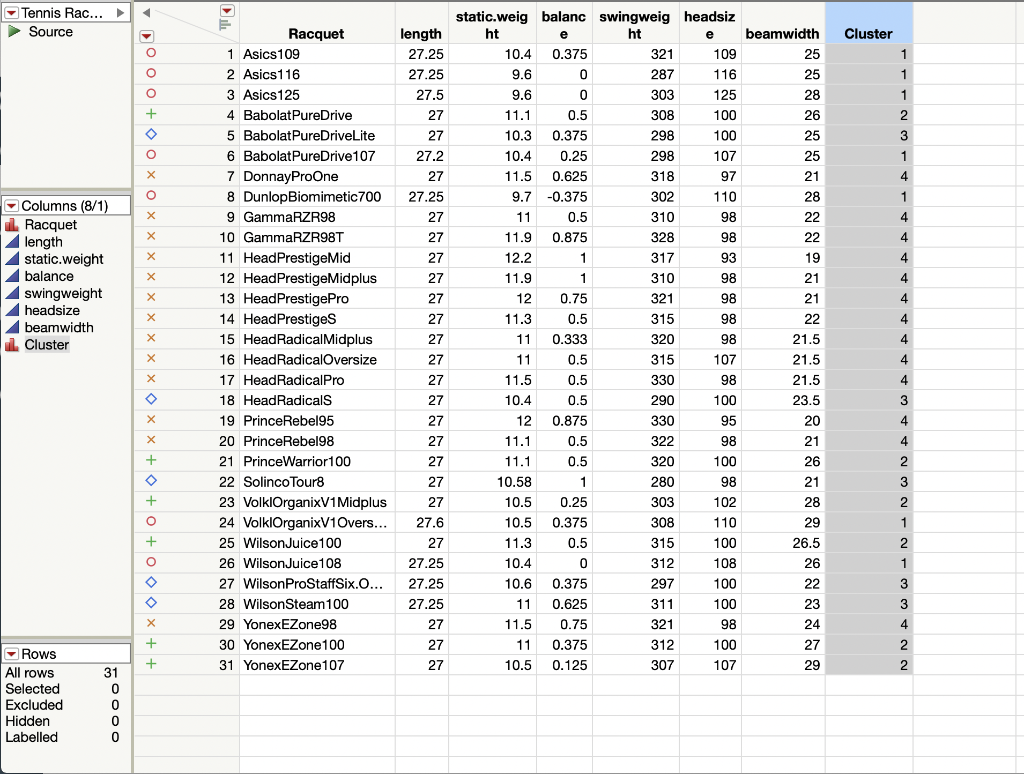Click the highlighted Cluster column header
The height and width of the screenshot is (774, 1024).
click(x=869, y=24)
